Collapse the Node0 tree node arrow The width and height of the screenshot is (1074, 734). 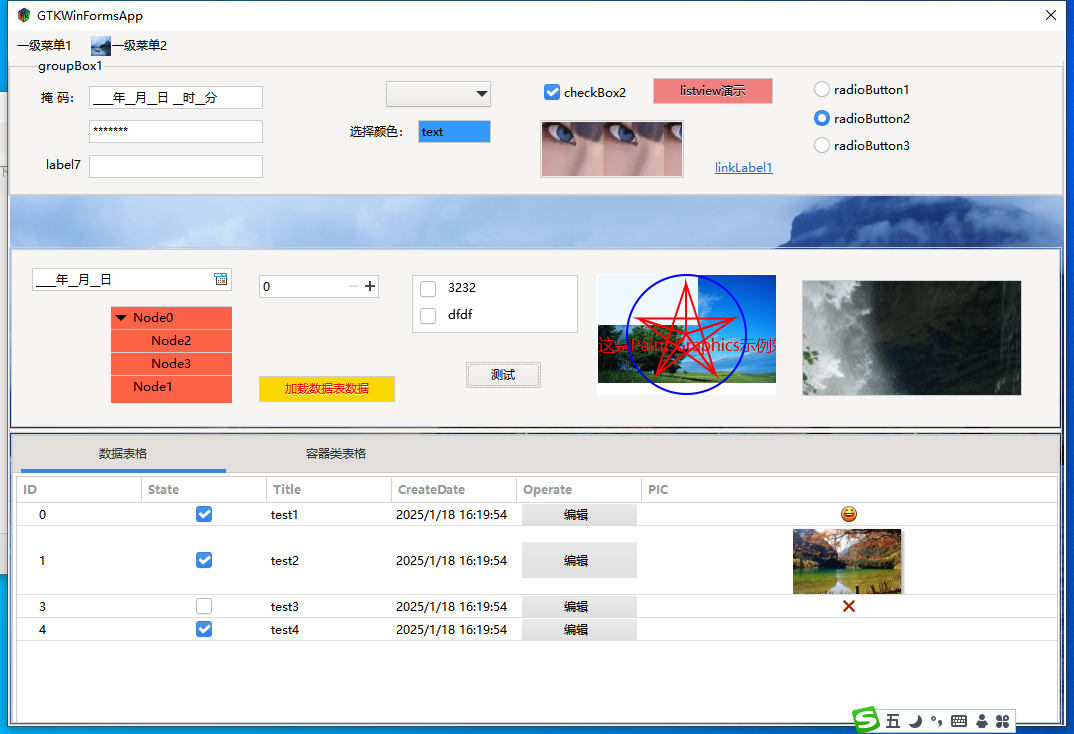(x=121, y=318)
